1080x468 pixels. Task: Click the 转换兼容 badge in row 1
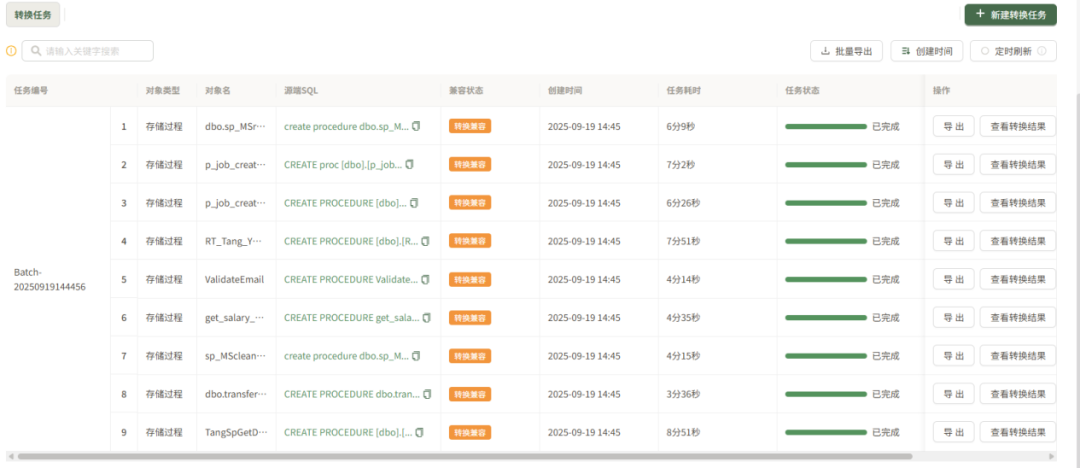point(470,127)
